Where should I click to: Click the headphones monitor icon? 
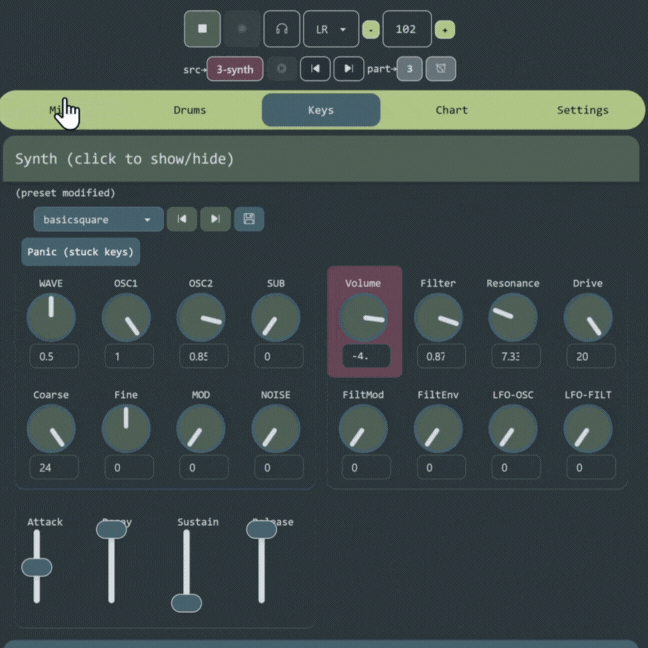(x=282, y=30)
